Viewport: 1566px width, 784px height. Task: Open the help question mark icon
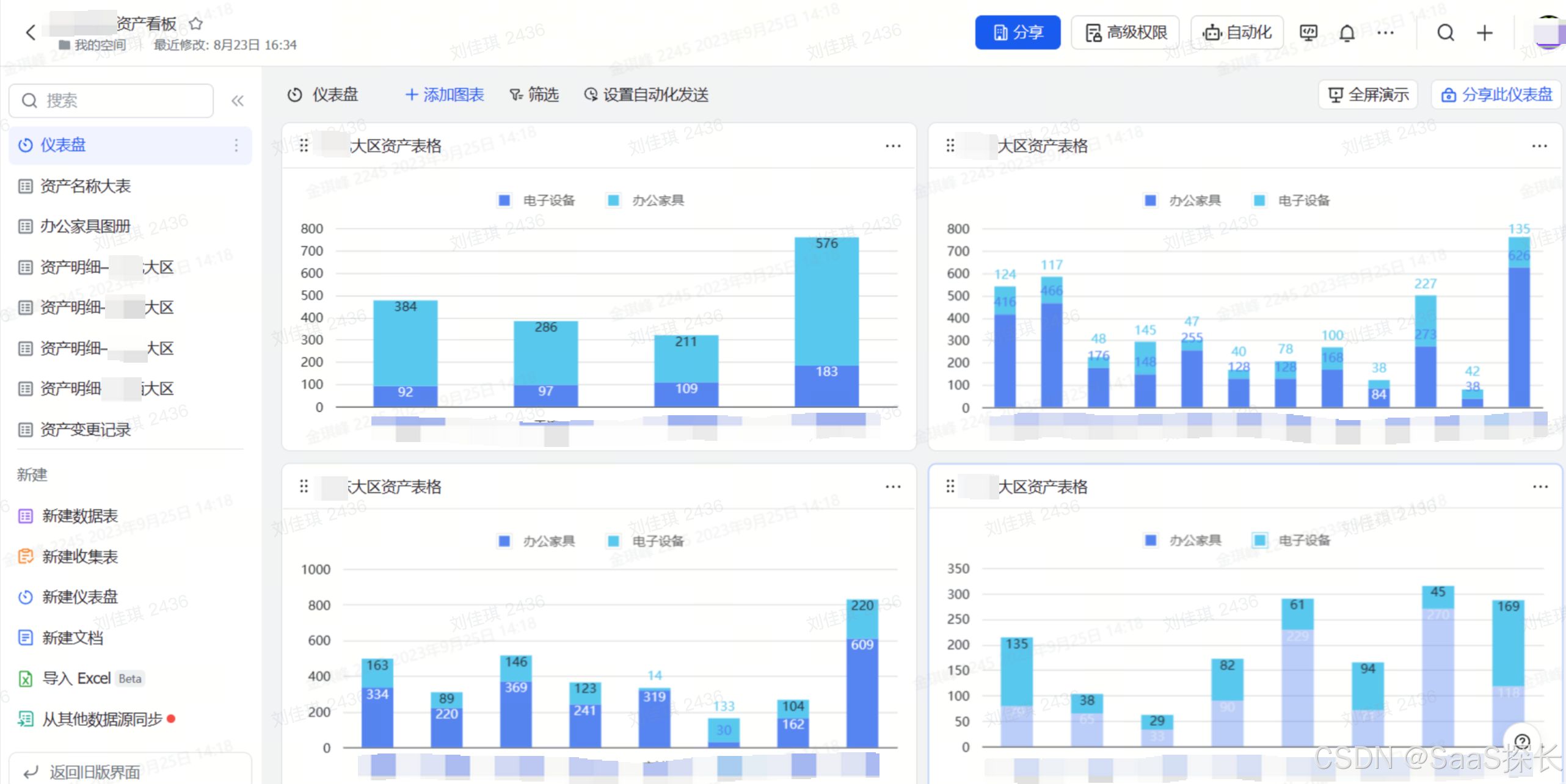click(1523, 742)
